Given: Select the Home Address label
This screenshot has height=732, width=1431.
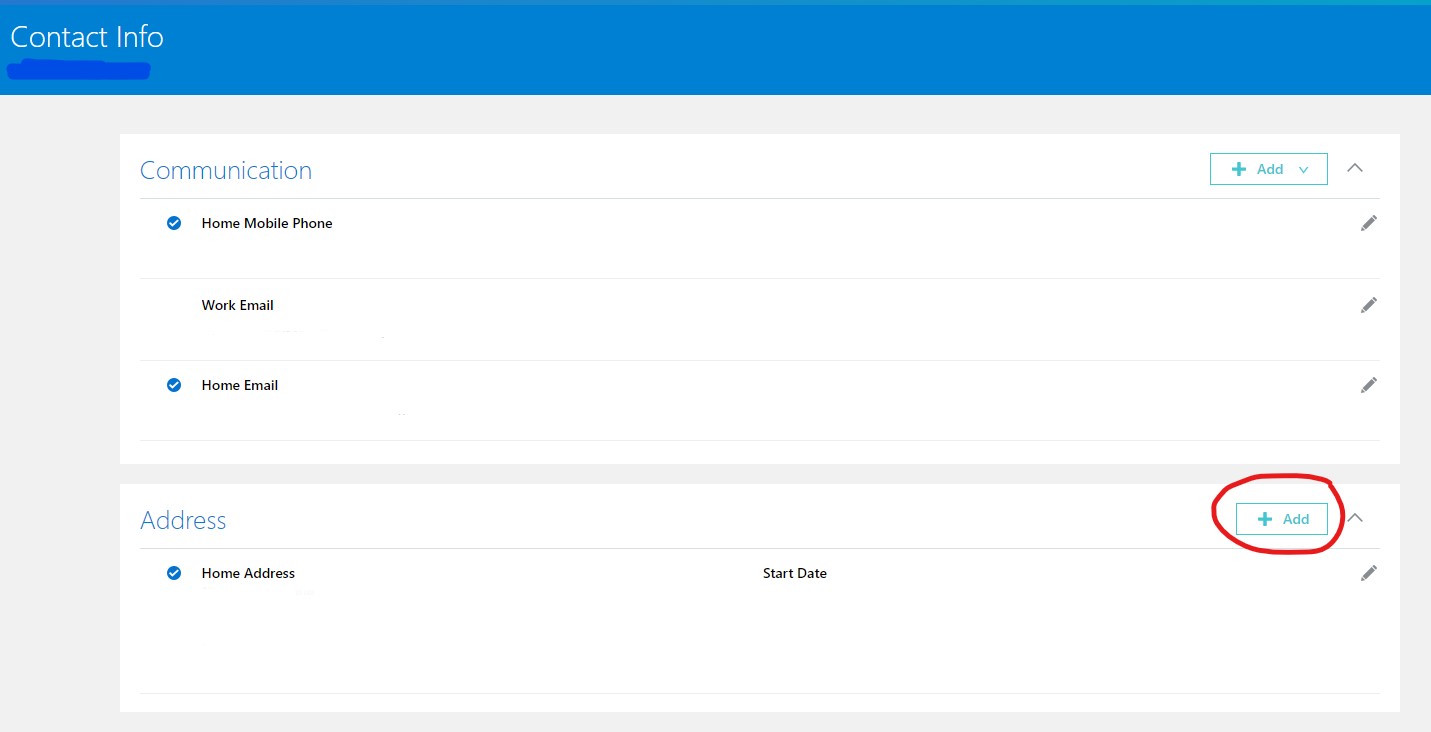Looking at the screenshot, I should coord(248,573).
